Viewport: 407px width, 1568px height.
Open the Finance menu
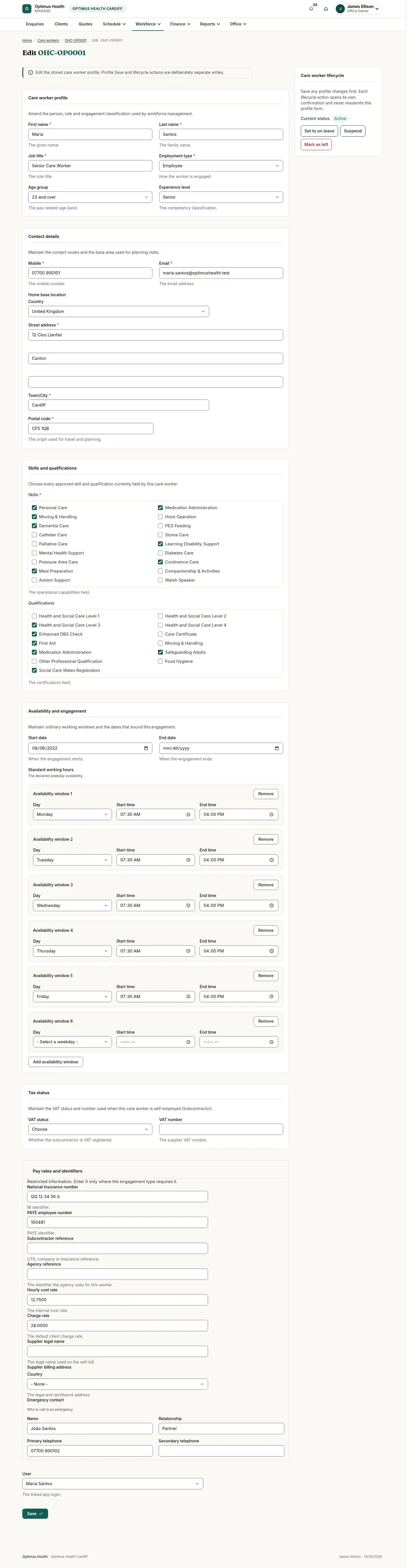[x=180, y=24]
